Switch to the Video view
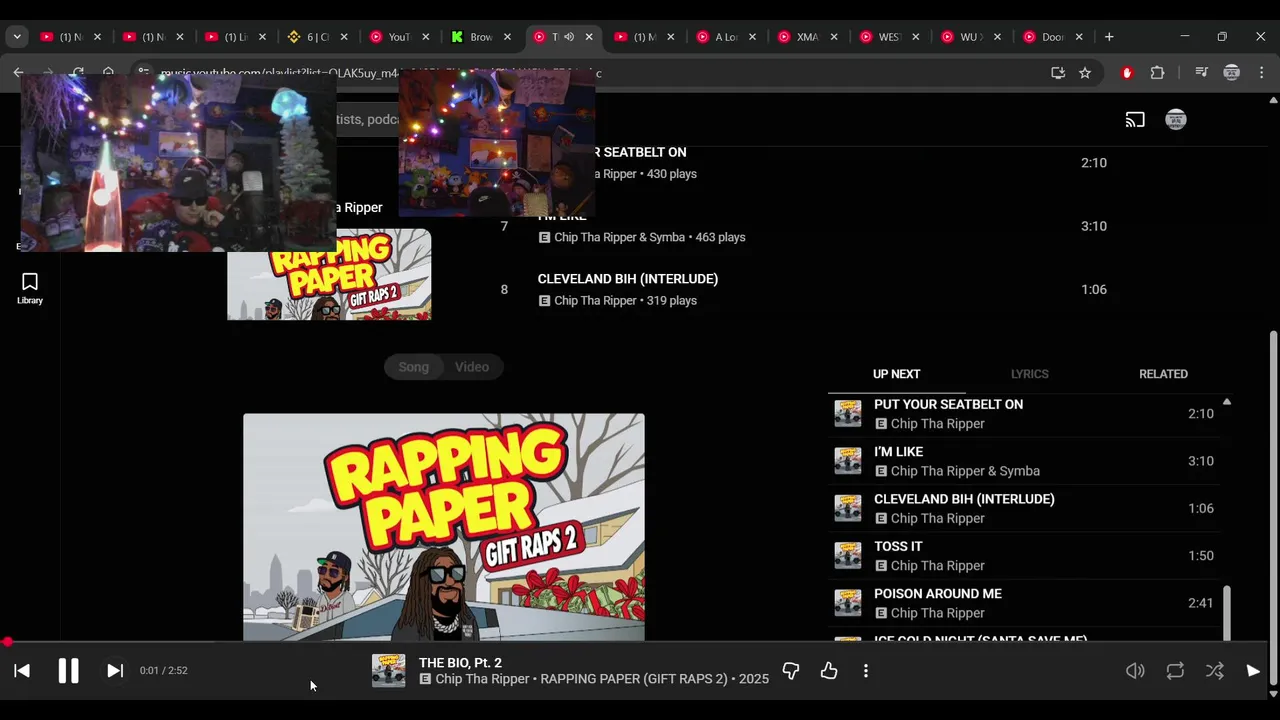Image resolution: width=1280 pixels, height=720 pixels. click(472, 367)
